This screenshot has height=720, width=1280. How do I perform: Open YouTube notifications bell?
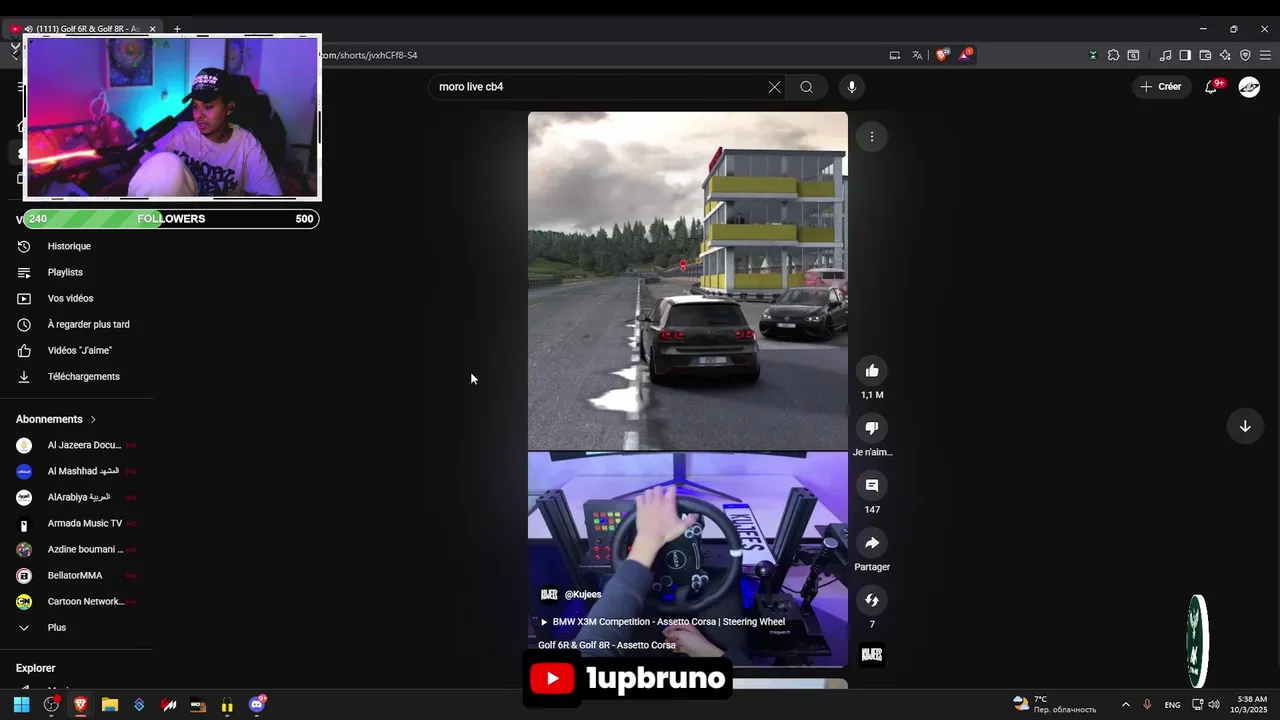(1212, 87)
